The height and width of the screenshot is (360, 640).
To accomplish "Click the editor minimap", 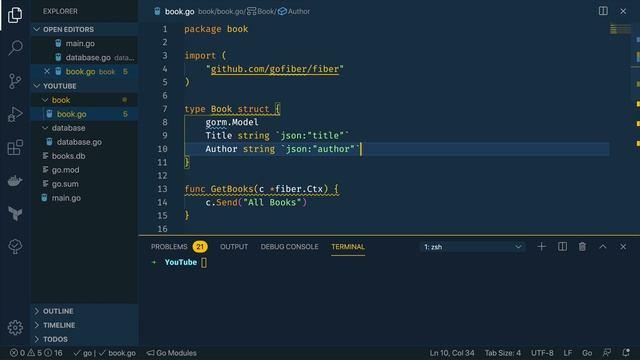I will (620, 29).
